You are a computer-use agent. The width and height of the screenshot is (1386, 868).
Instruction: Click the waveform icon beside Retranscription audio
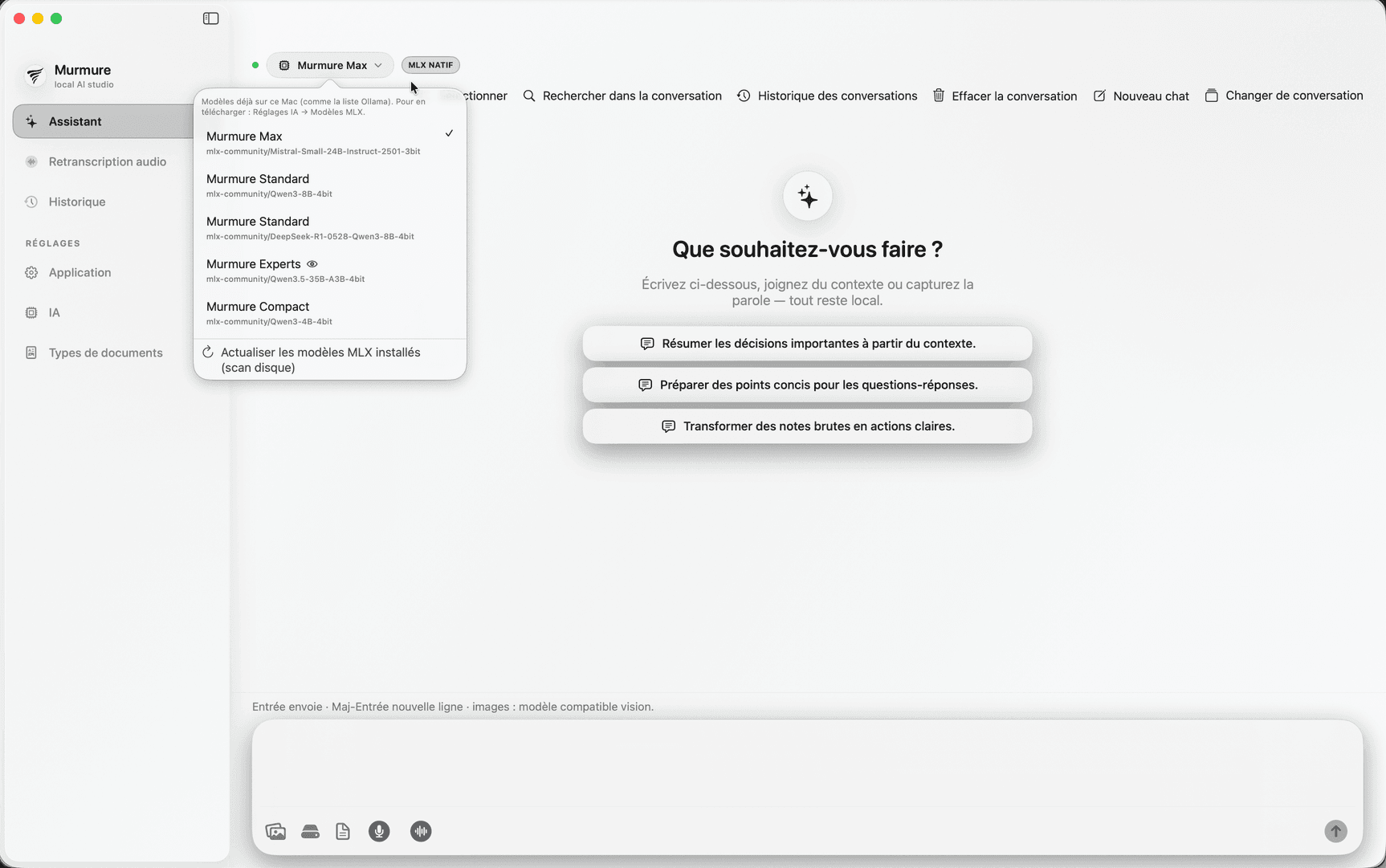click(x=31, y=161)
